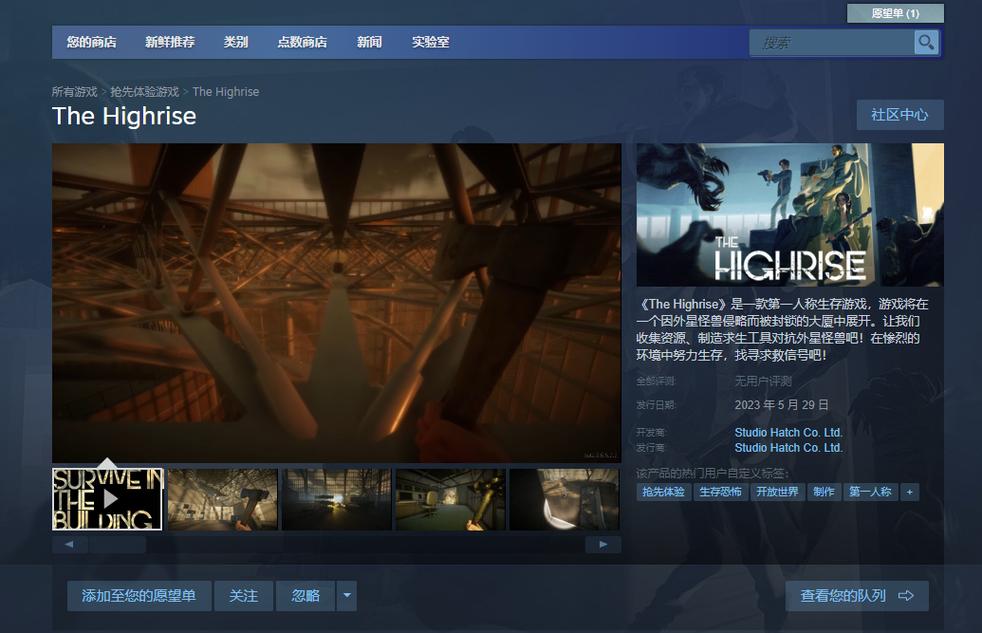The image size is (982, 633).
Task: Click the 无用户评测 review summary text
Action: click(763, 381)
